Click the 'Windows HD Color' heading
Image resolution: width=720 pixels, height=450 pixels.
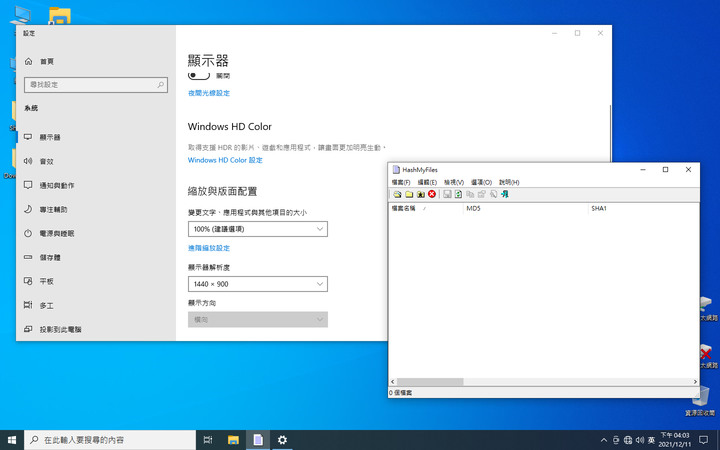click(230, 126)
